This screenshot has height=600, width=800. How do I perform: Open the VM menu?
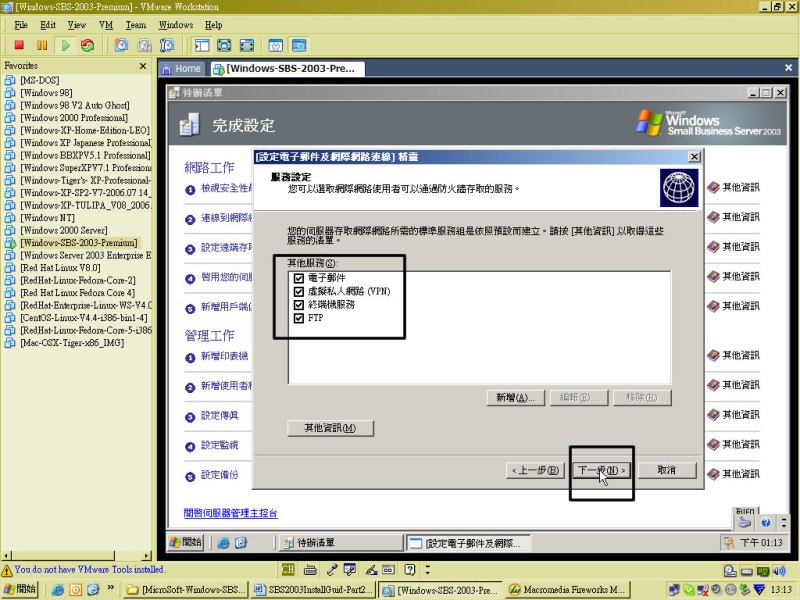tap(106, 25)
